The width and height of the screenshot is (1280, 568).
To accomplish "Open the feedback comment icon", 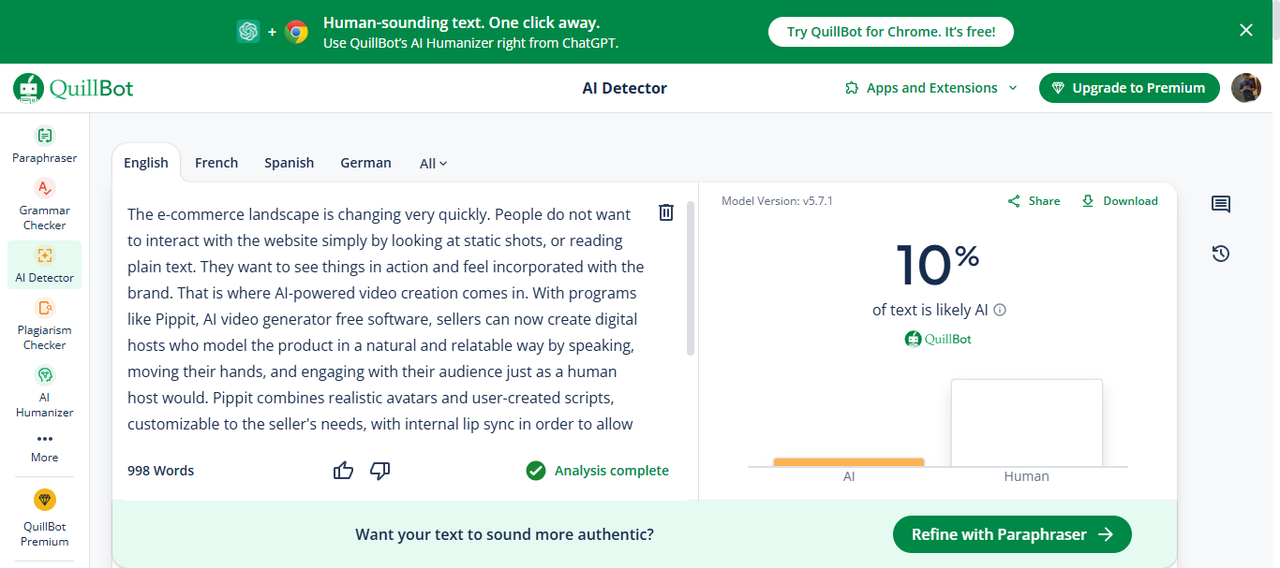I will click(1220, 205).
